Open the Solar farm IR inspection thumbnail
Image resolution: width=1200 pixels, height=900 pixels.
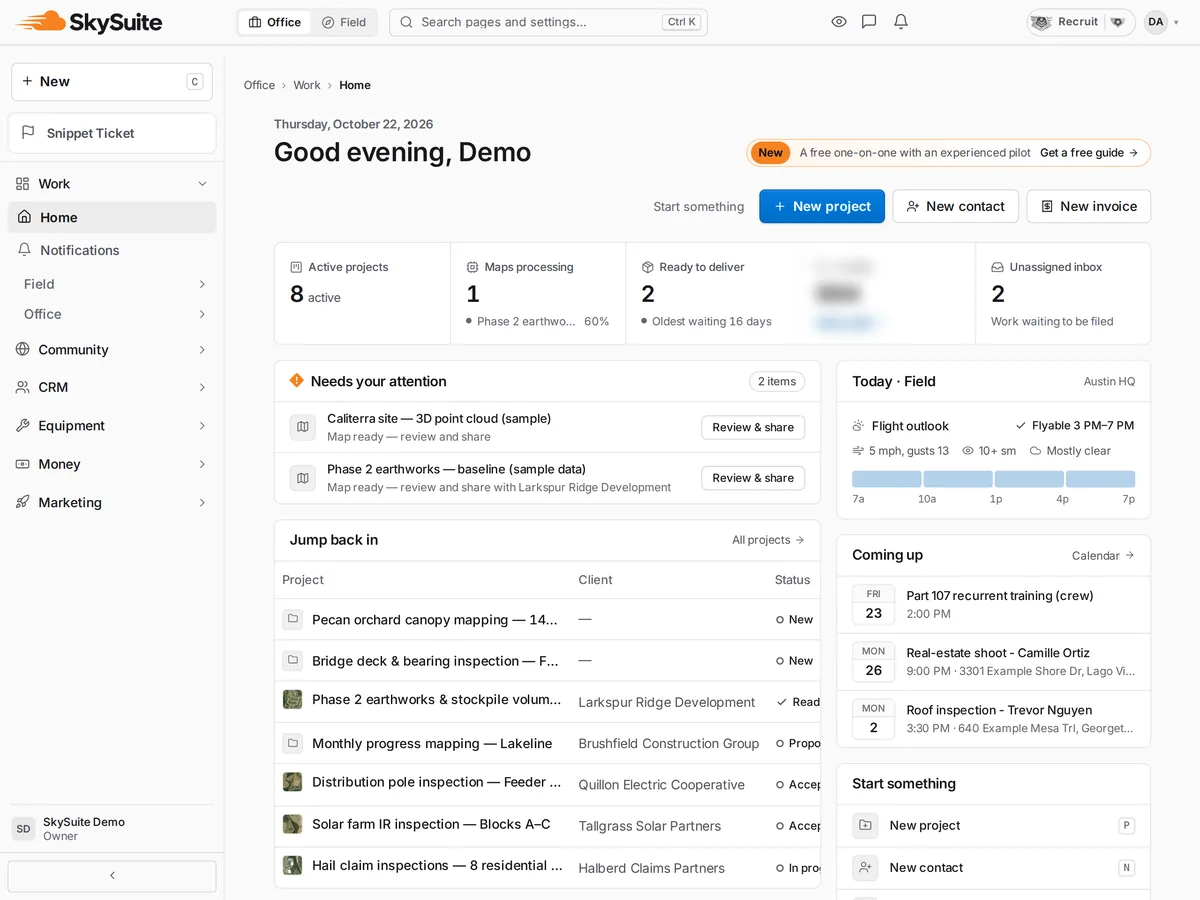pos(292,824)
